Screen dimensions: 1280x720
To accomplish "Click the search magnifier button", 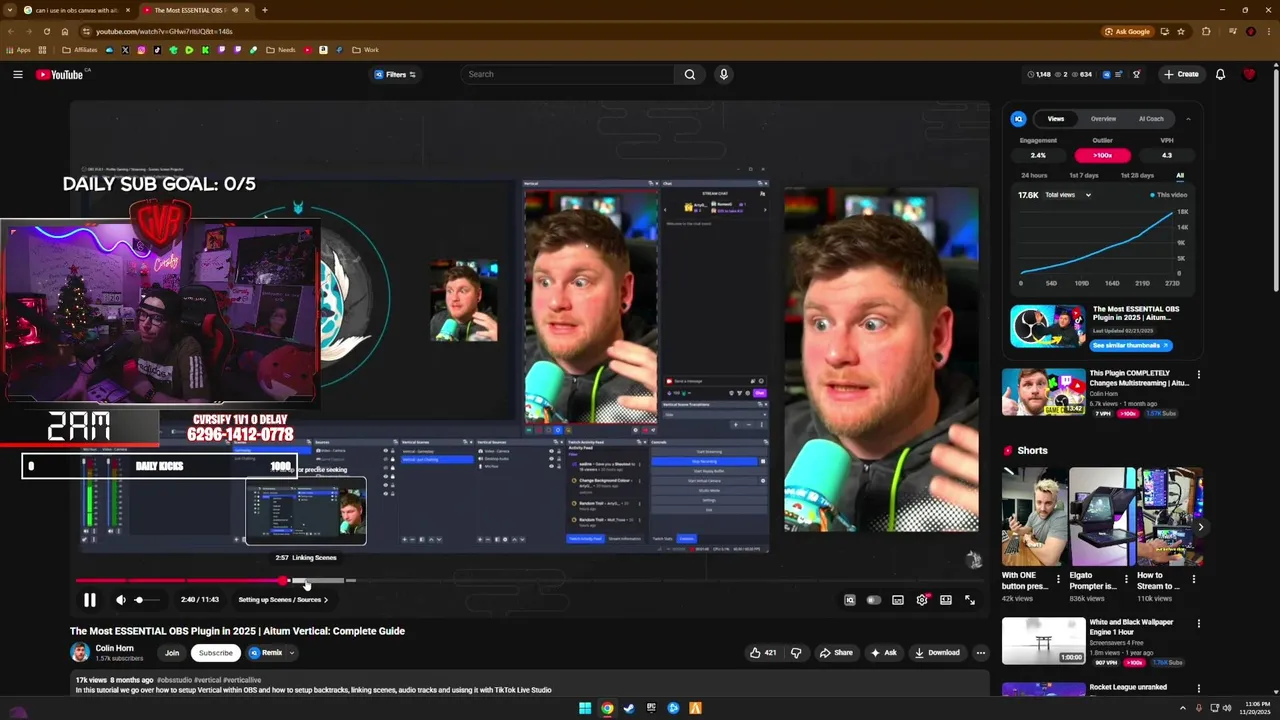I will (x=690, y=74).
